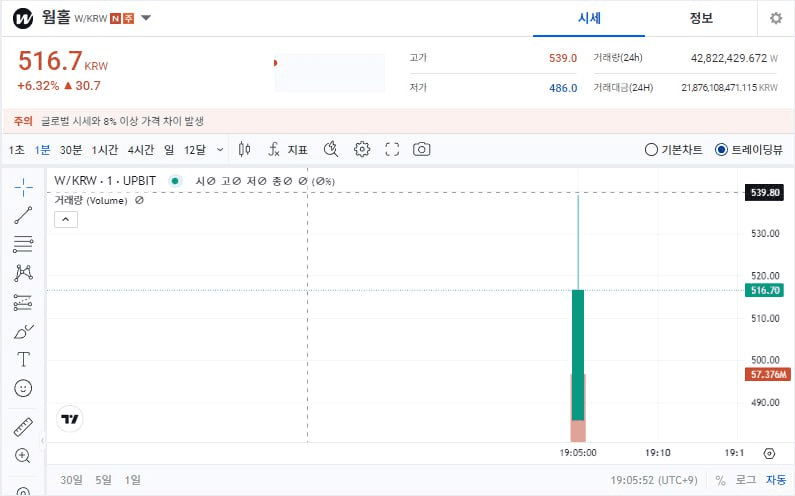Take a chart snapshot with camera icon

pyautogui.click(x=421, y=149)
